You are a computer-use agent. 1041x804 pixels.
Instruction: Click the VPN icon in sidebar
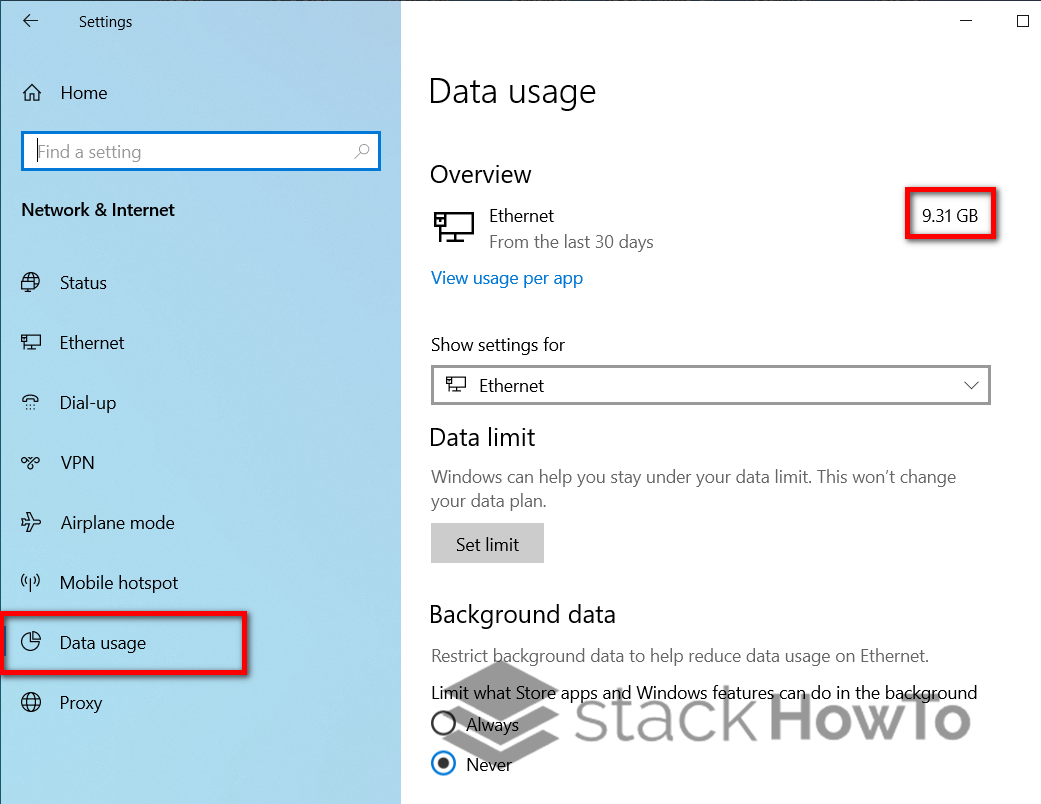[31, 463]
